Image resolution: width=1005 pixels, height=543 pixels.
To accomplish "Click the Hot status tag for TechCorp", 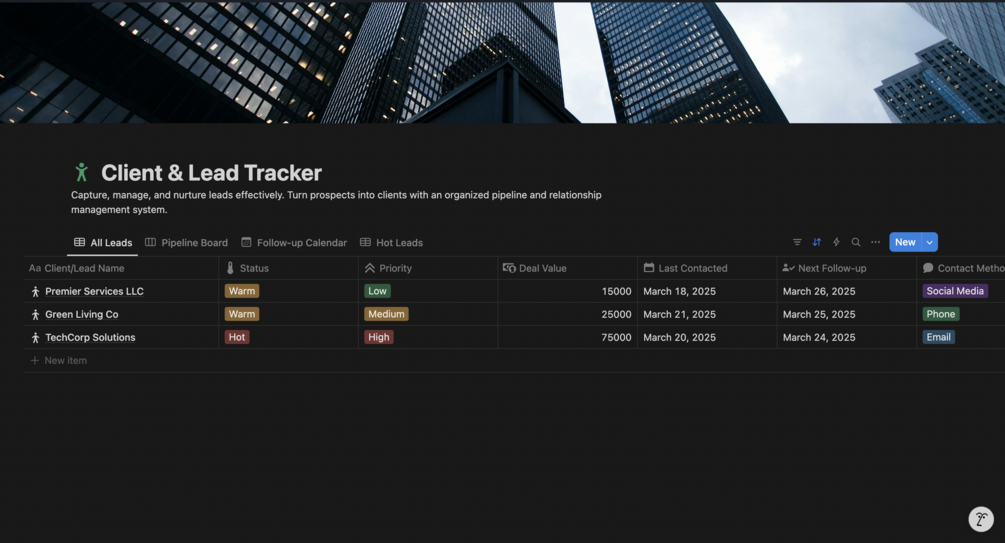I will [237, 337].
